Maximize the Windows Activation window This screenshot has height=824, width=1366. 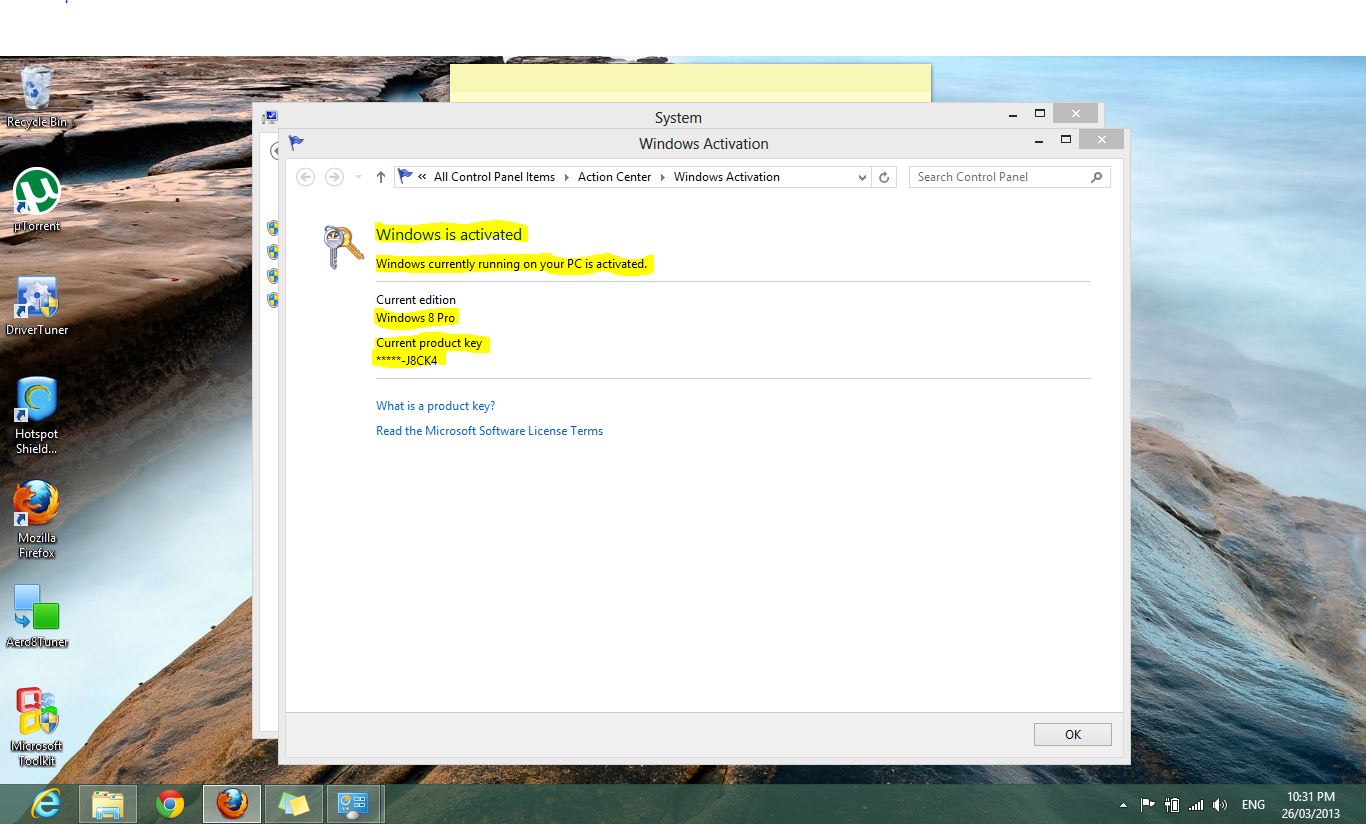1066,139
